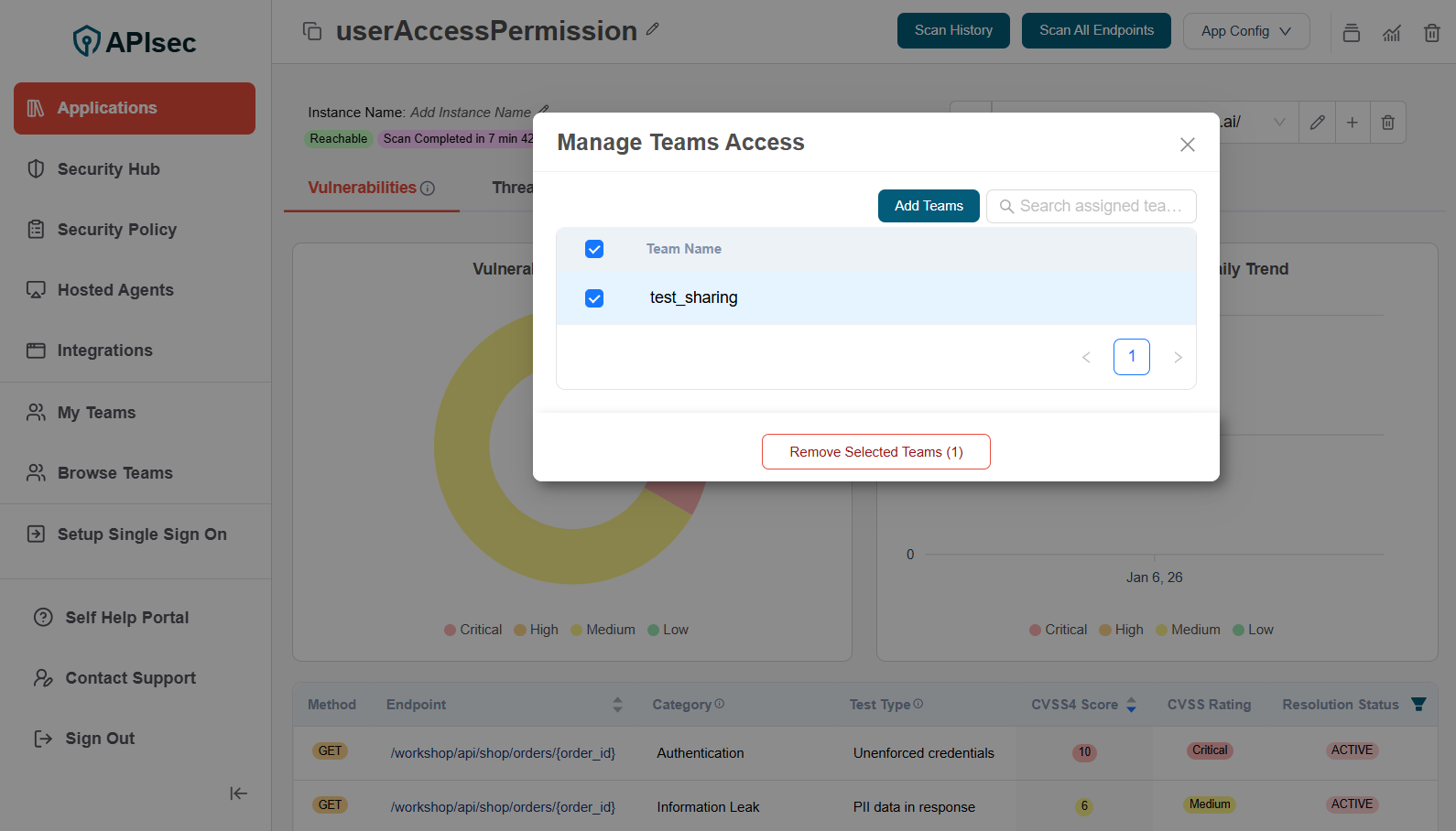Toggle the Critical legend swatch in donut chart
This screenshot has width=1456, height=831.
(x=451, y=630)
